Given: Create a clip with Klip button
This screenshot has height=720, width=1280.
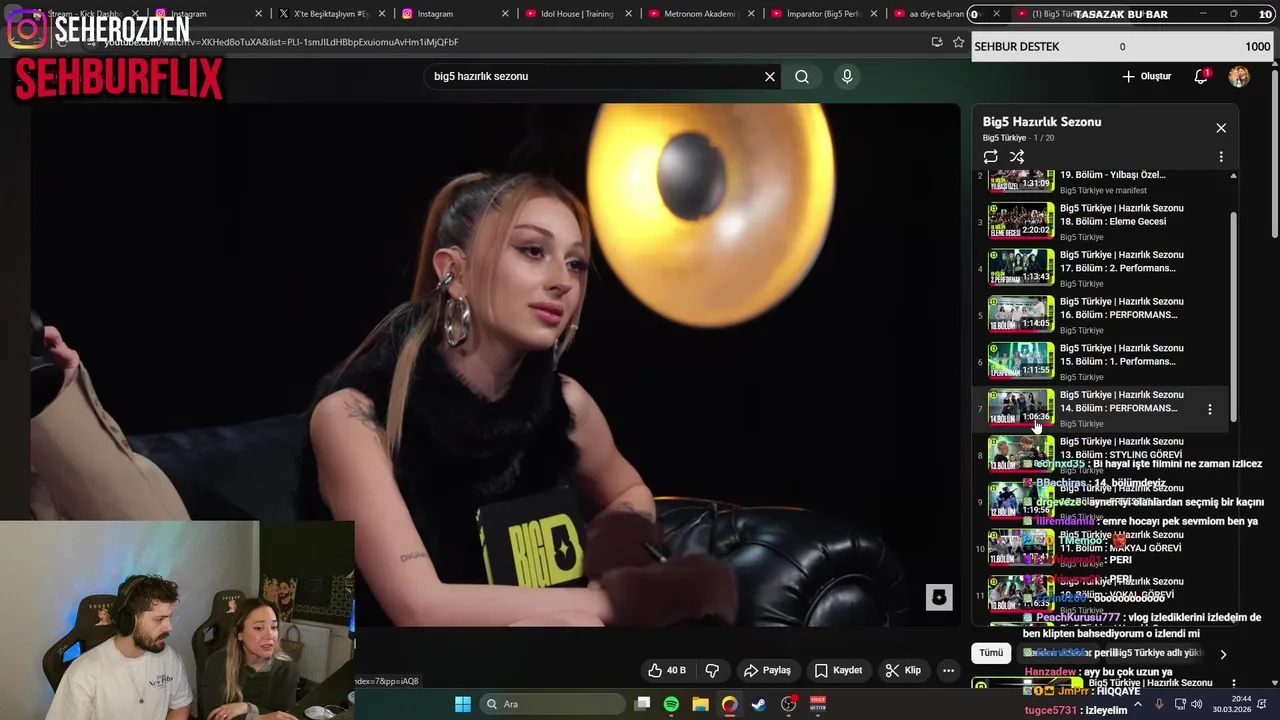Looking at the screenshot, I should (x=903, y=670).
